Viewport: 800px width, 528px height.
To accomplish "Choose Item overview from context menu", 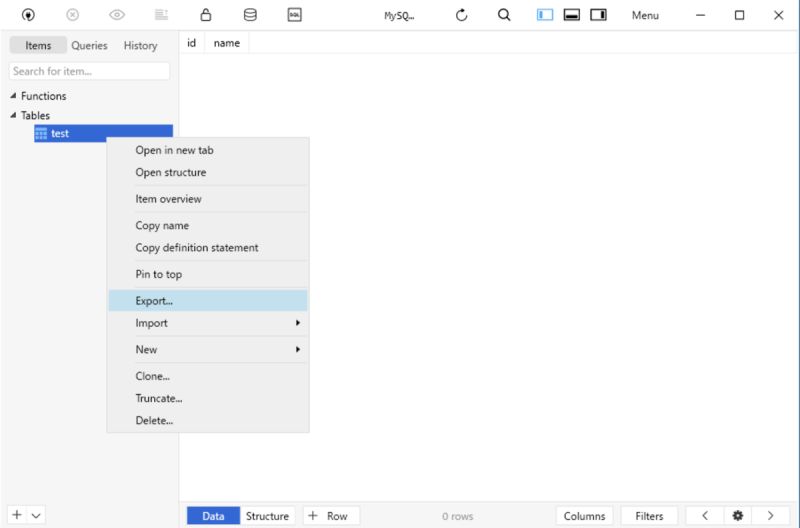I will (208, 199).
